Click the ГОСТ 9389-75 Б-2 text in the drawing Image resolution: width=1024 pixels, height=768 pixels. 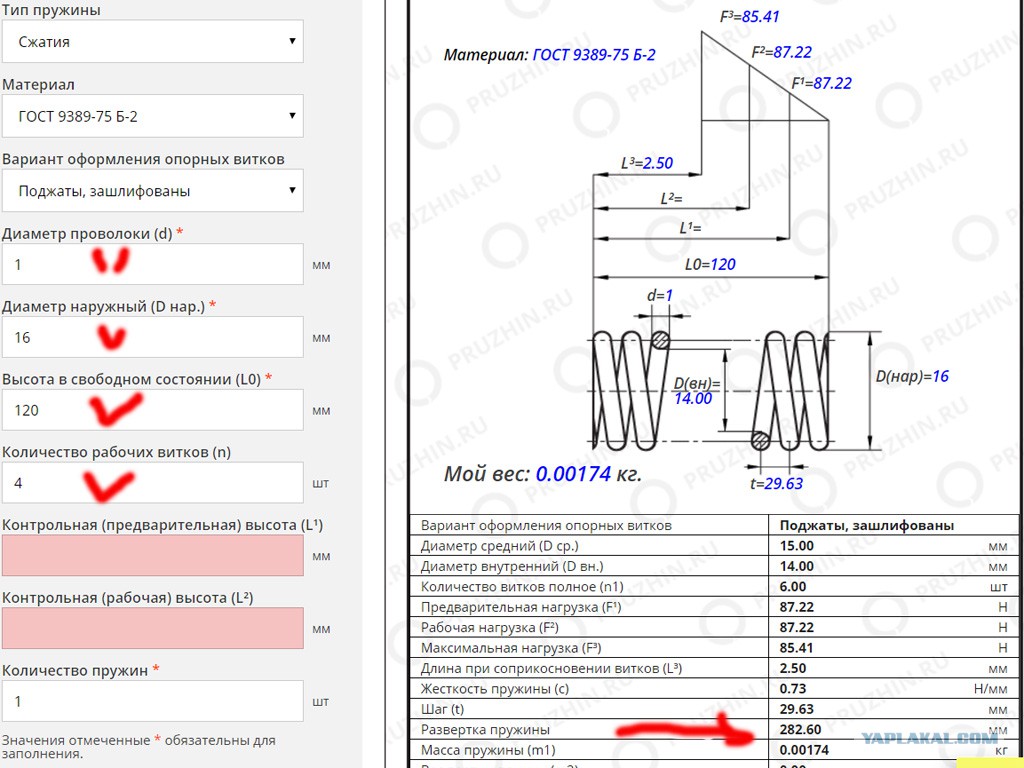[594, 55]
